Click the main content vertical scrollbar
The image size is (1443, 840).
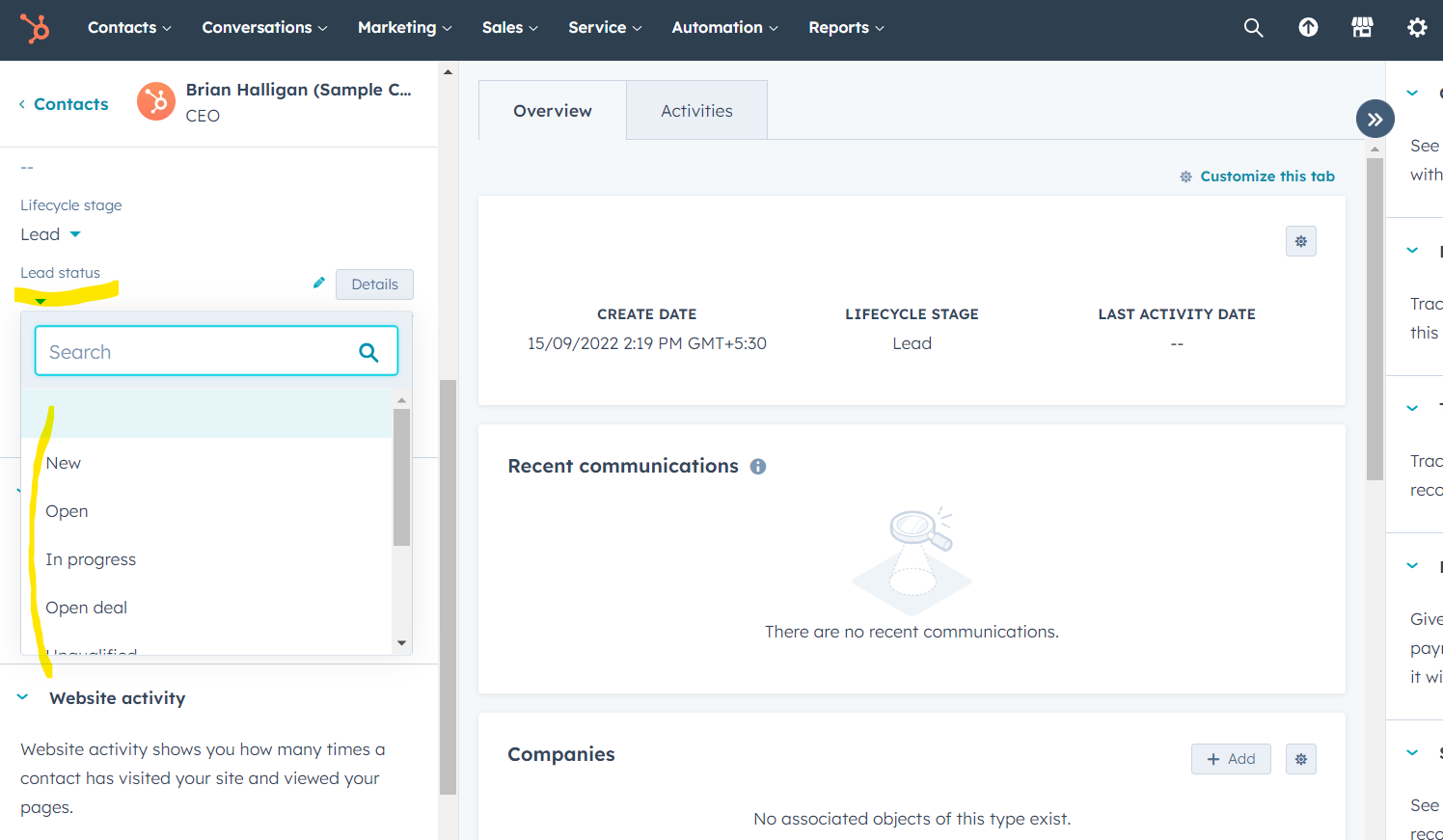click(x=1375, y=318)
